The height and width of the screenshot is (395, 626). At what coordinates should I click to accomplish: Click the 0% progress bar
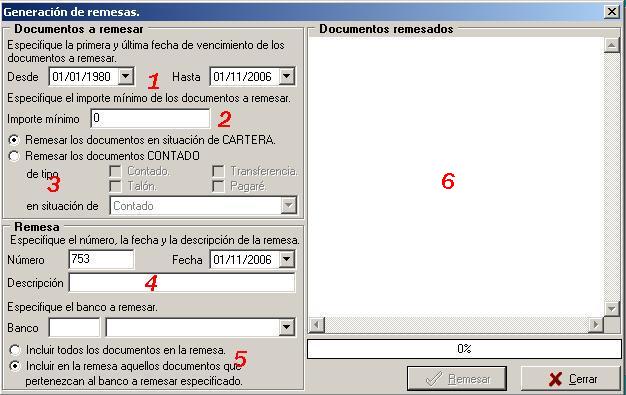click(x=464, y=349)
